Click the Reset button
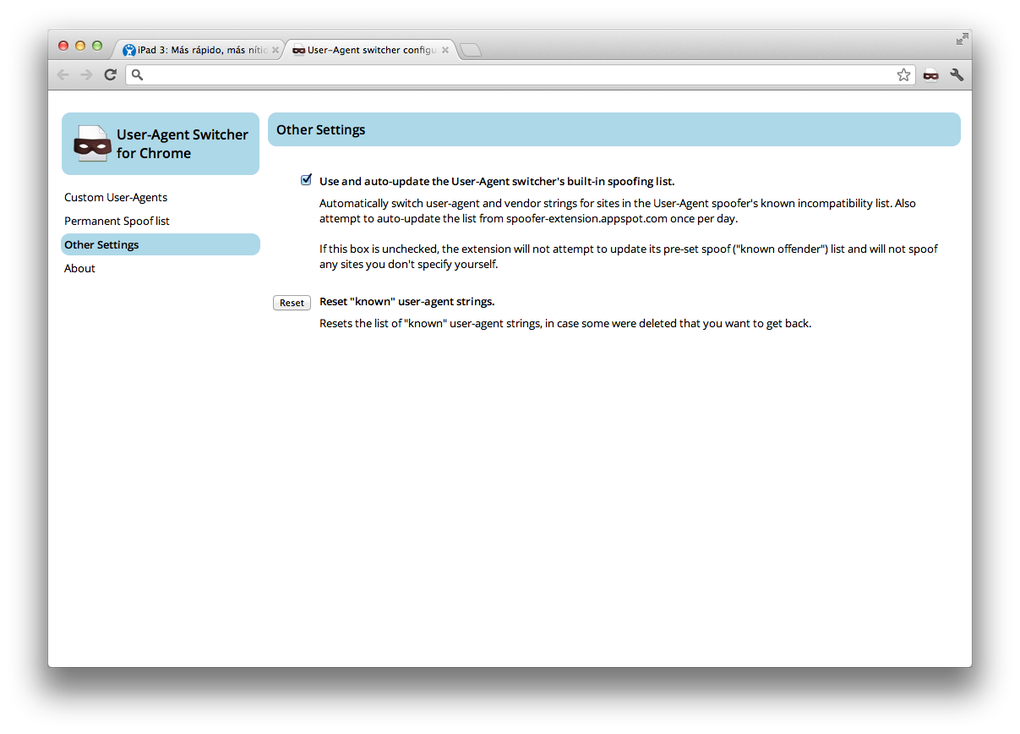The height and width of the screenshot is (734, 1020). pos(291,303)
